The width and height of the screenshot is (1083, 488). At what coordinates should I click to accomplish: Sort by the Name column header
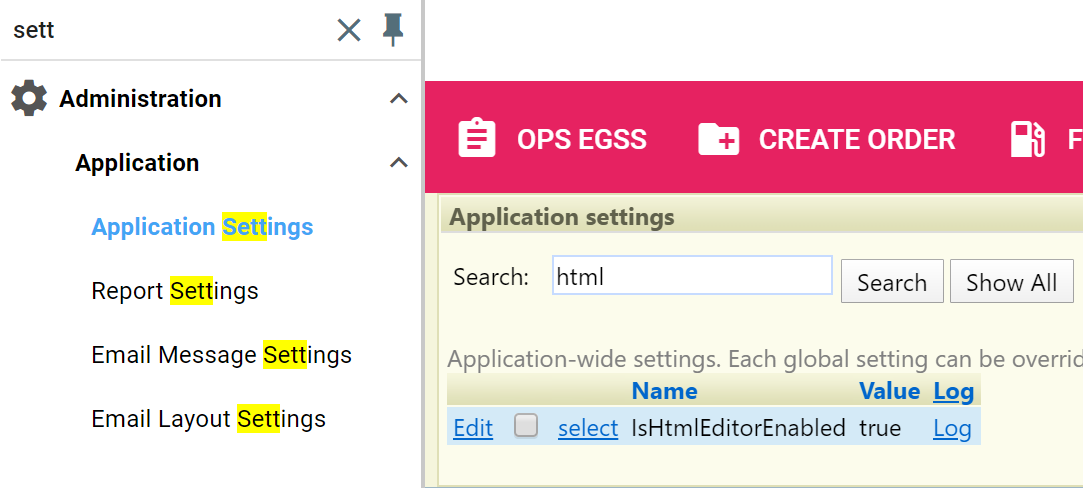tap(664, 391)
